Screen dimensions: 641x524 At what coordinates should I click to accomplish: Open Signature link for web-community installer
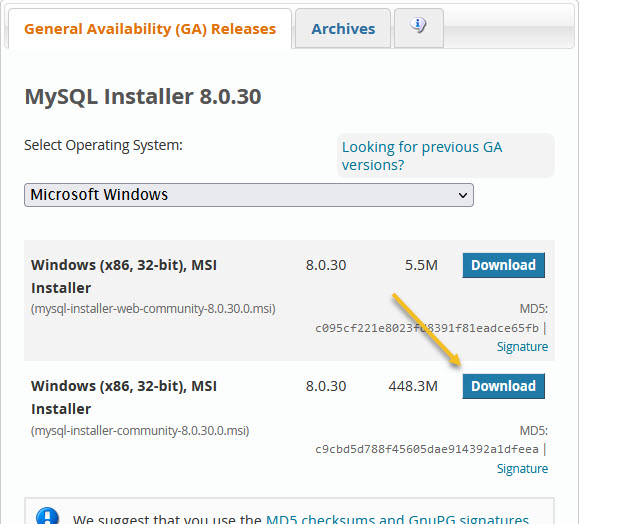point(522,347)
